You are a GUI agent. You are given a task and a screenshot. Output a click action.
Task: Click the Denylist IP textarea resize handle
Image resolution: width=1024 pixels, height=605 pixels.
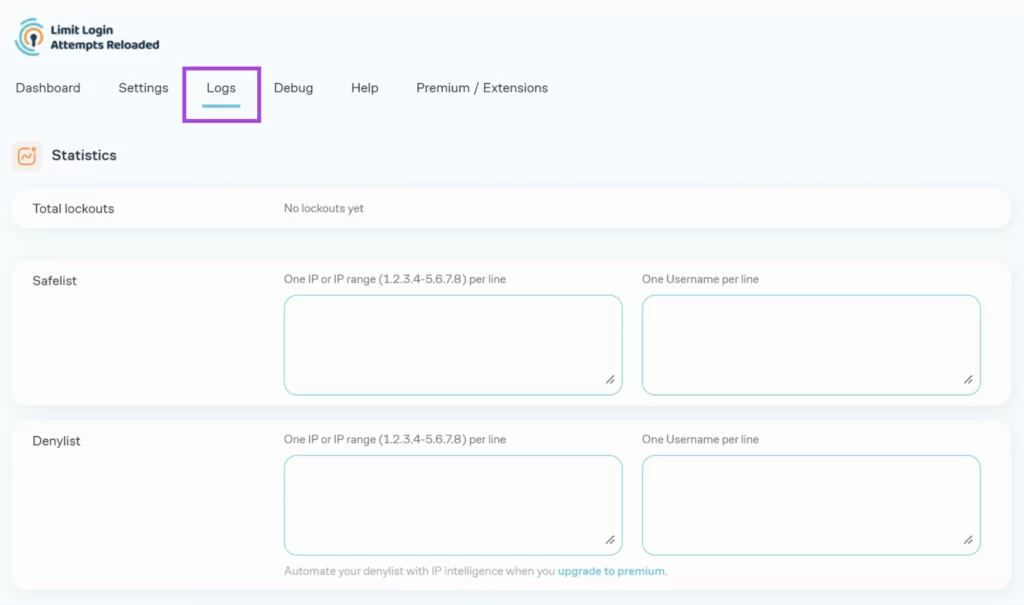click(x=610, y=540)
